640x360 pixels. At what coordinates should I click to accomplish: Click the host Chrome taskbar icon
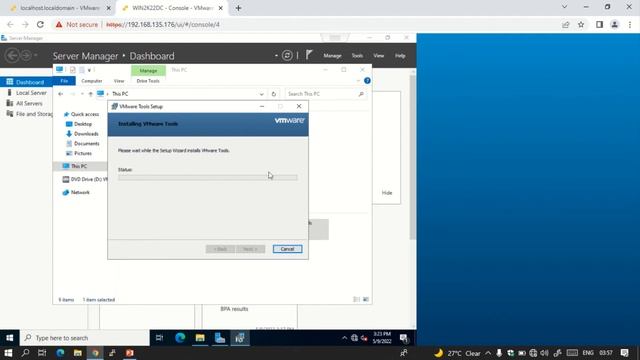click(95, 353)
